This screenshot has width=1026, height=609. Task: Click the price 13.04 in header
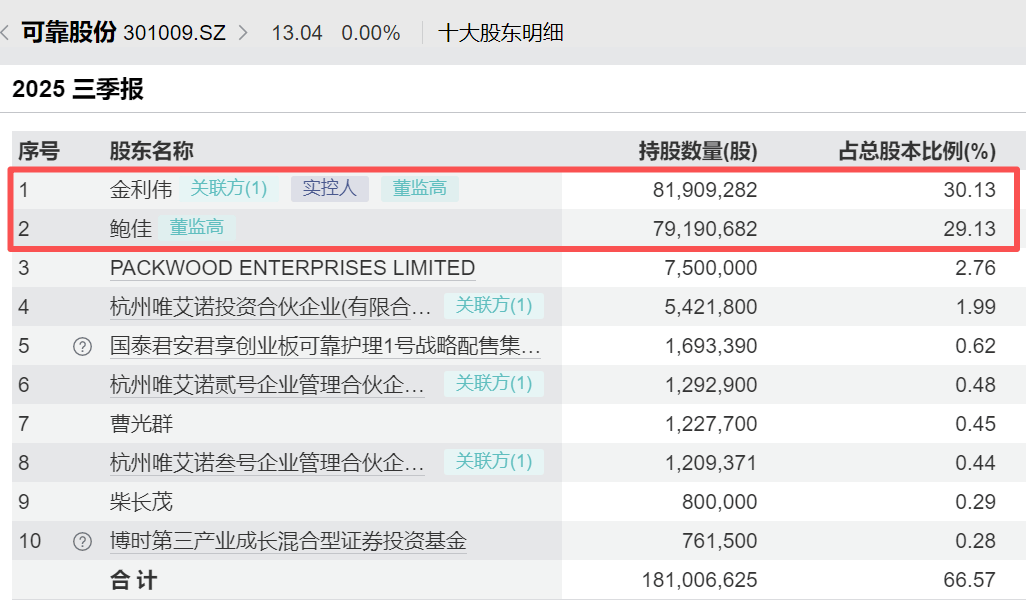(x=297, y=33)
